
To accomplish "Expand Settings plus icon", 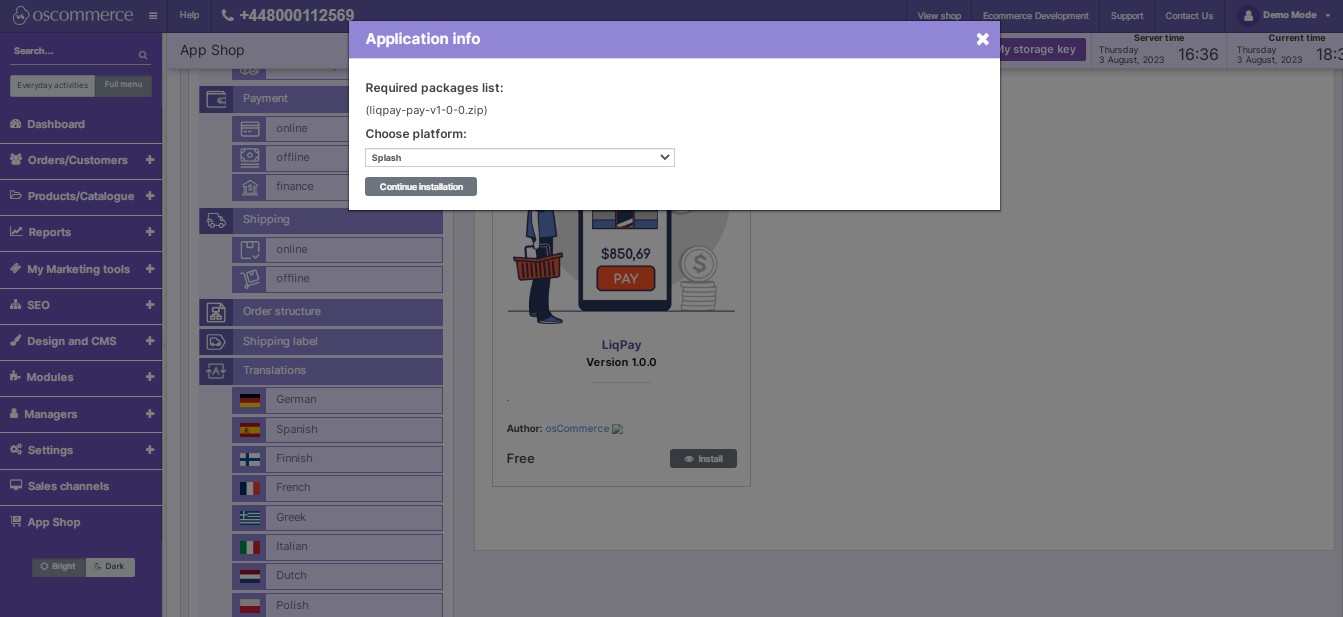I will tap(150, 450).
